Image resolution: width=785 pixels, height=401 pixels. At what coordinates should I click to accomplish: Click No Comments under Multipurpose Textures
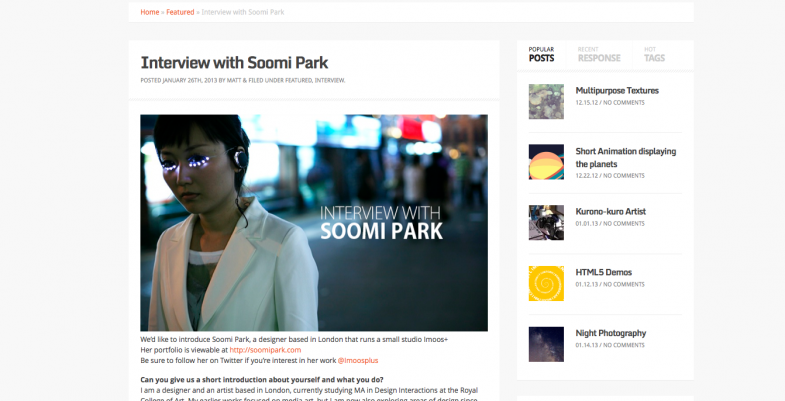(x=623, y=102)
